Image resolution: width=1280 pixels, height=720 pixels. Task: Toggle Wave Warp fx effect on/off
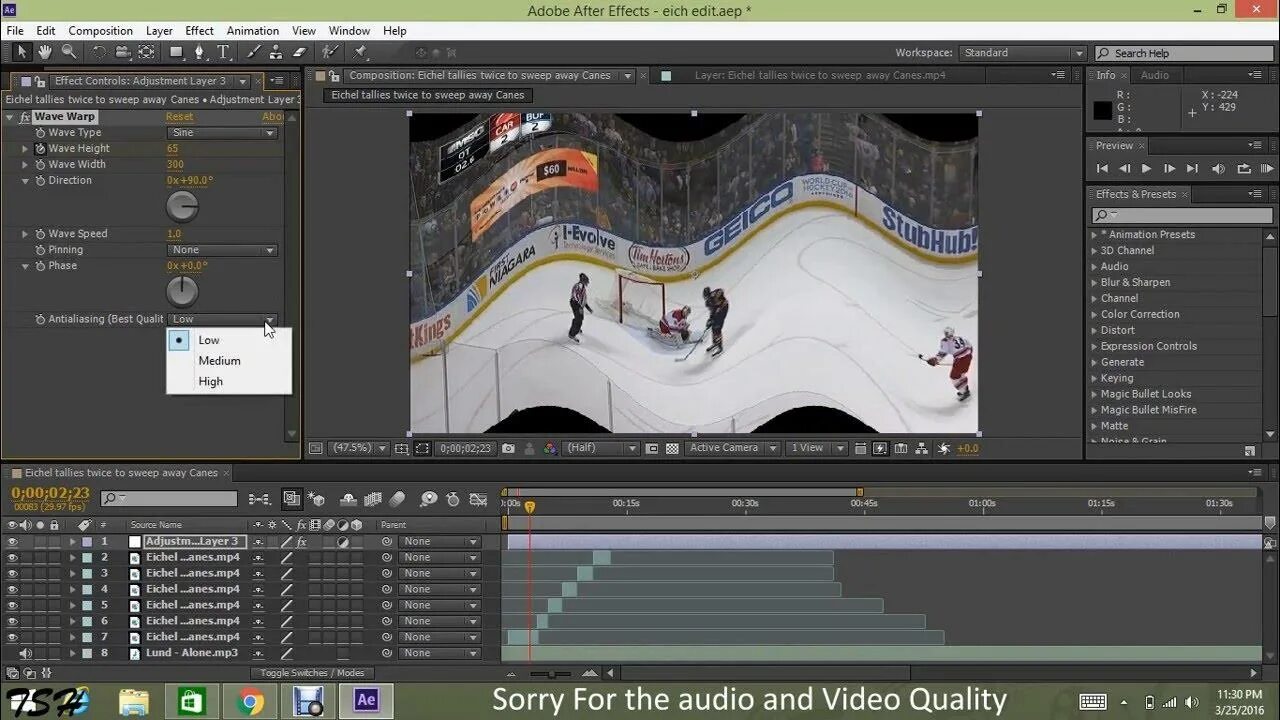tap(25, 117)
